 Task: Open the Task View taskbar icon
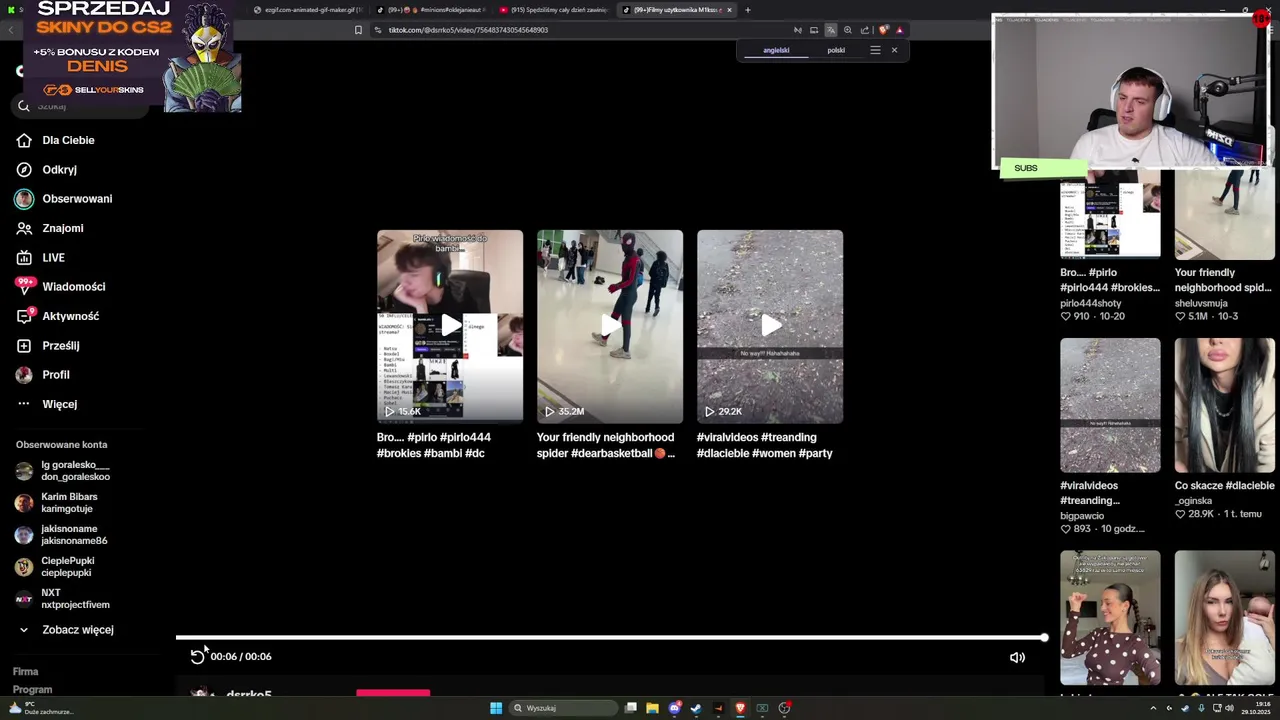pos(631,708)
